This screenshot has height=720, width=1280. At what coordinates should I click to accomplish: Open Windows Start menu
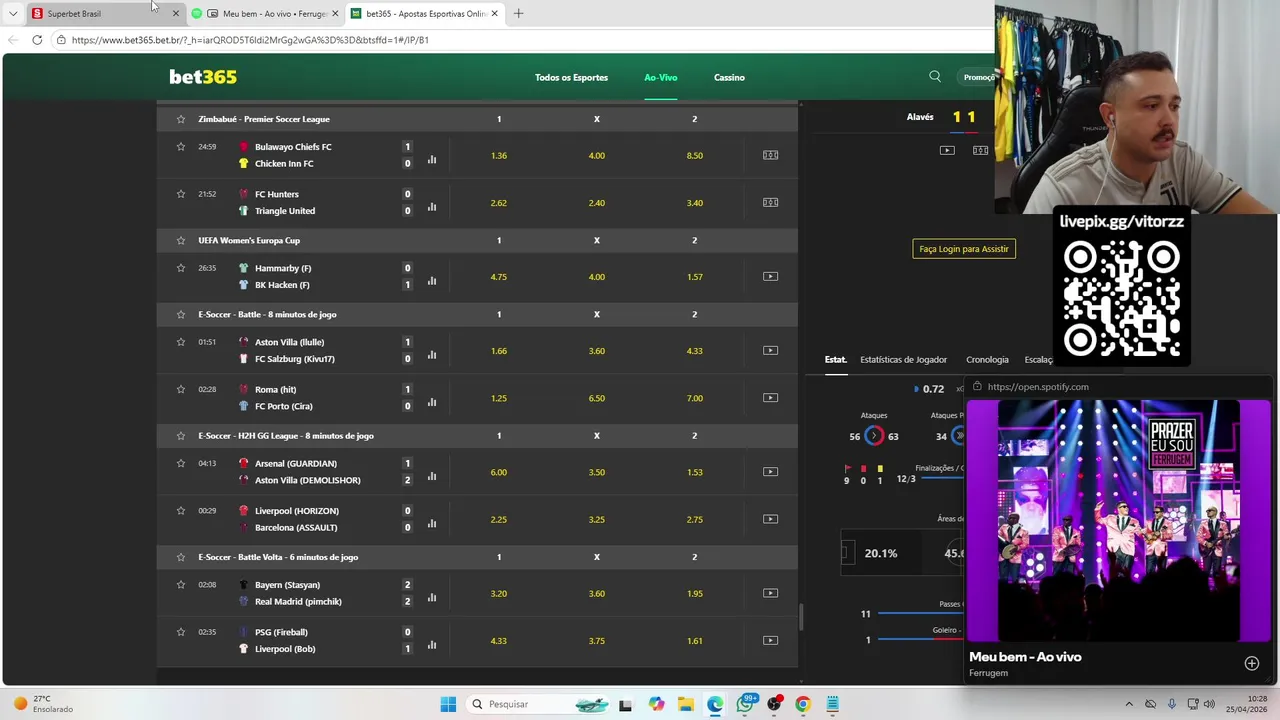point(448,704)
